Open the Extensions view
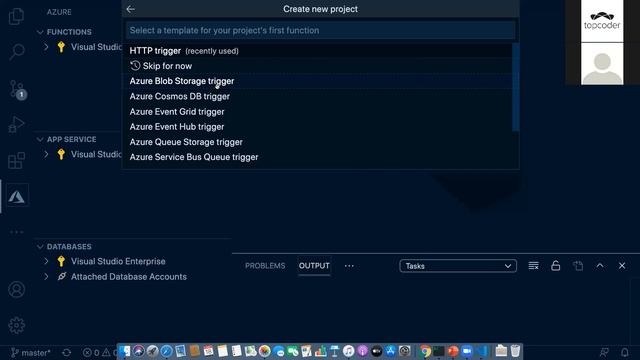The height and width of the screenshot is (360, 640). coord(16,160)
